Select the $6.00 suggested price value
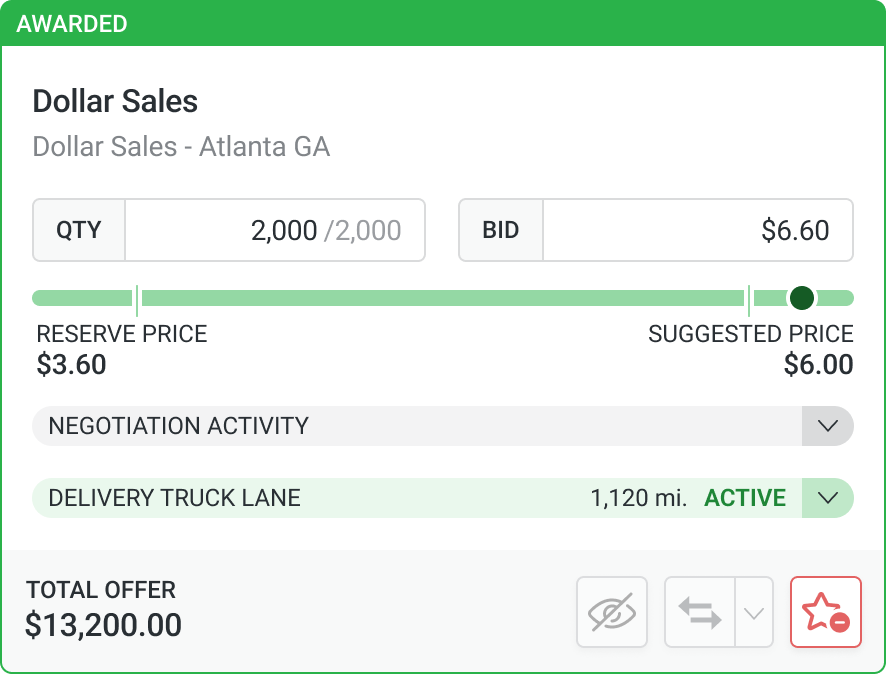The image size is (886, 674). pos(818,365)
